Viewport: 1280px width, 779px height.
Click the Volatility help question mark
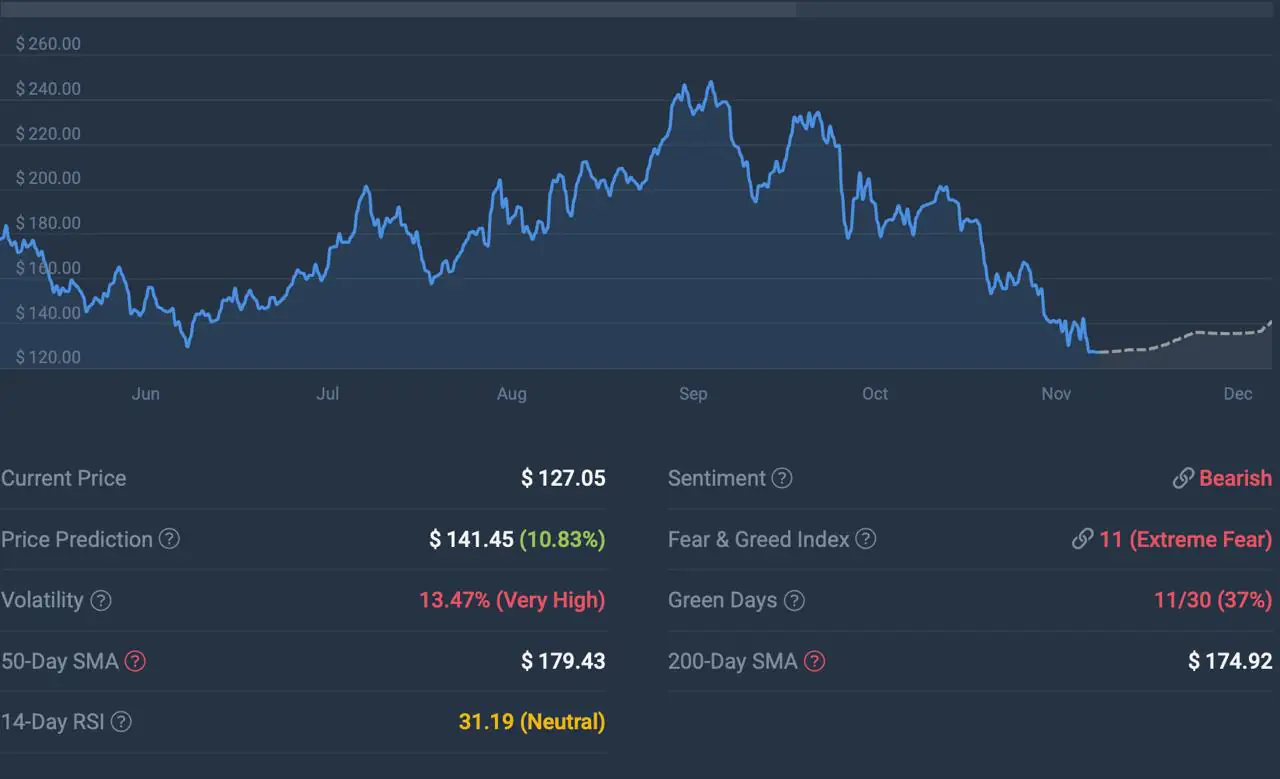coord(101,601)
